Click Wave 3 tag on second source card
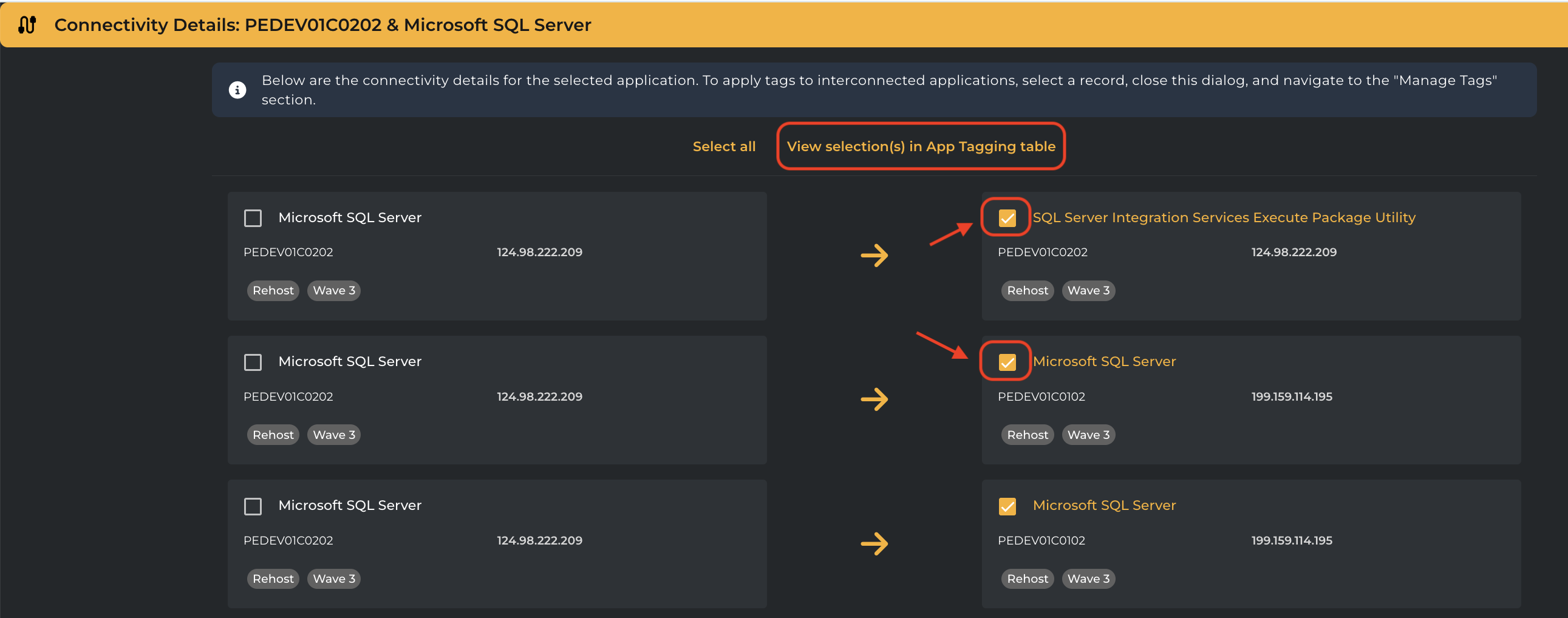 click(x=333, y=435)
